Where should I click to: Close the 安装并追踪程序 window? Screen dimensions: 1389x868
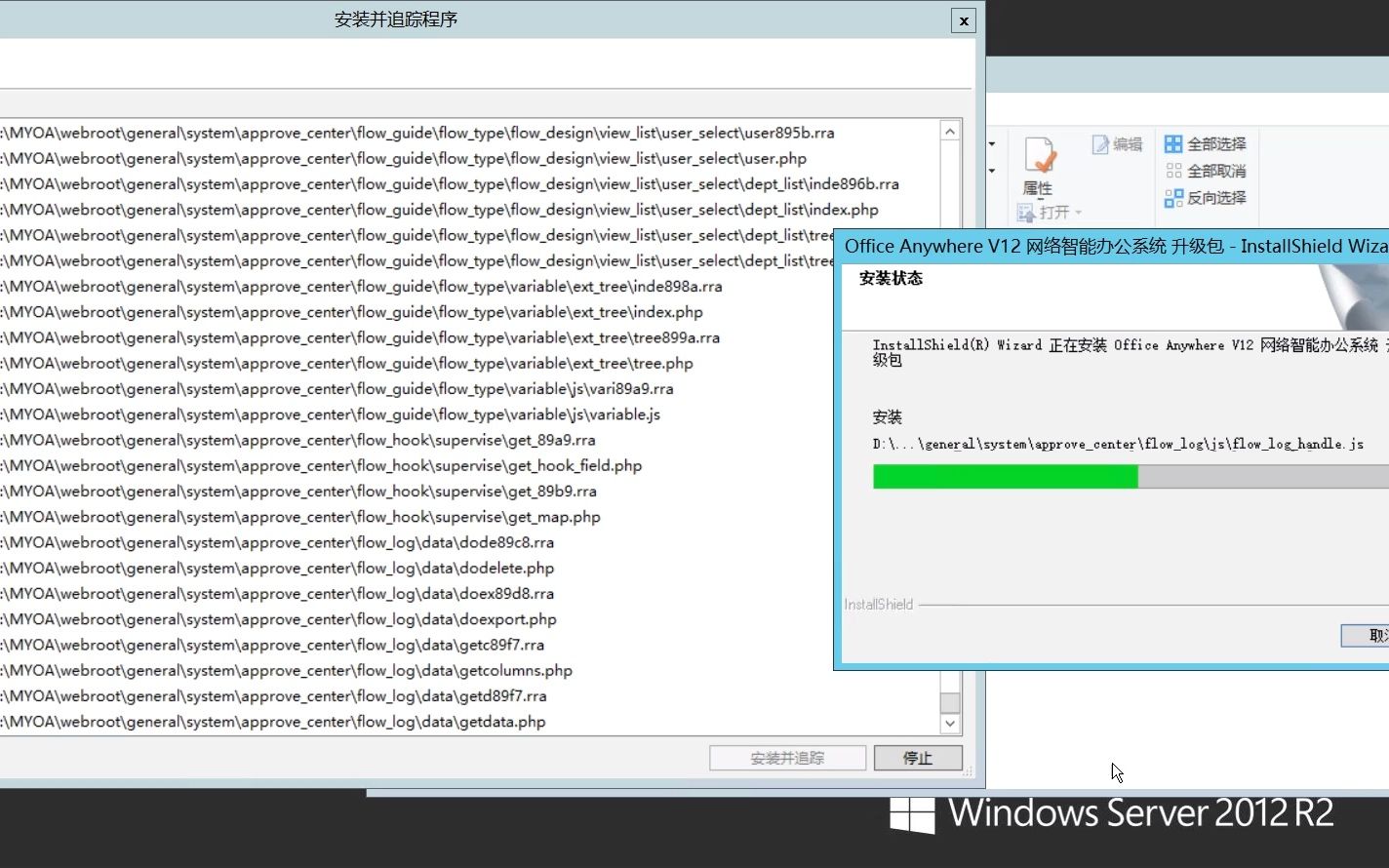point(964,20)
